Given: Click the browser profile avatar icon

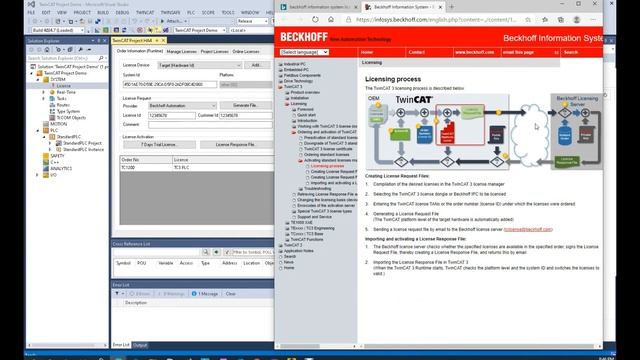Looking at the screenshot, I should [x=576, y=20].
